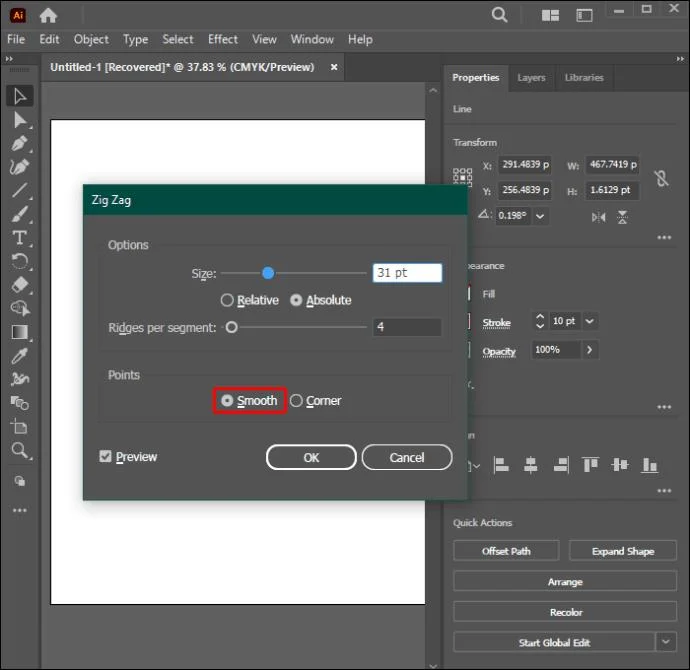
Task: Select the Gradient tool
Action: (19, 332)
